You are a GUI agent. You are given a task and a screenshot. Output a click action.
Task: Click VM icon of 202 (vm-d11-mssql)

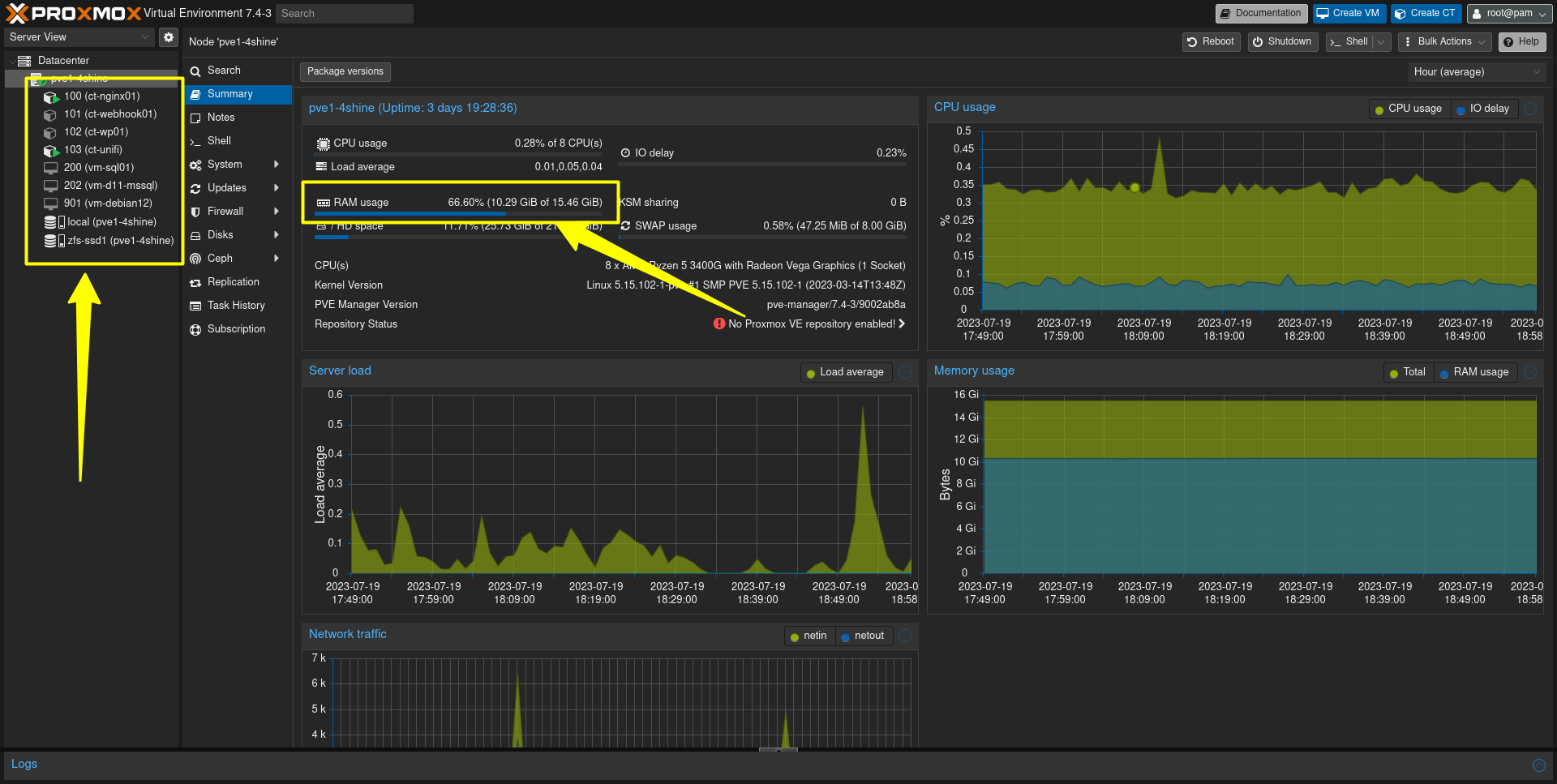(x=50, y=186)
